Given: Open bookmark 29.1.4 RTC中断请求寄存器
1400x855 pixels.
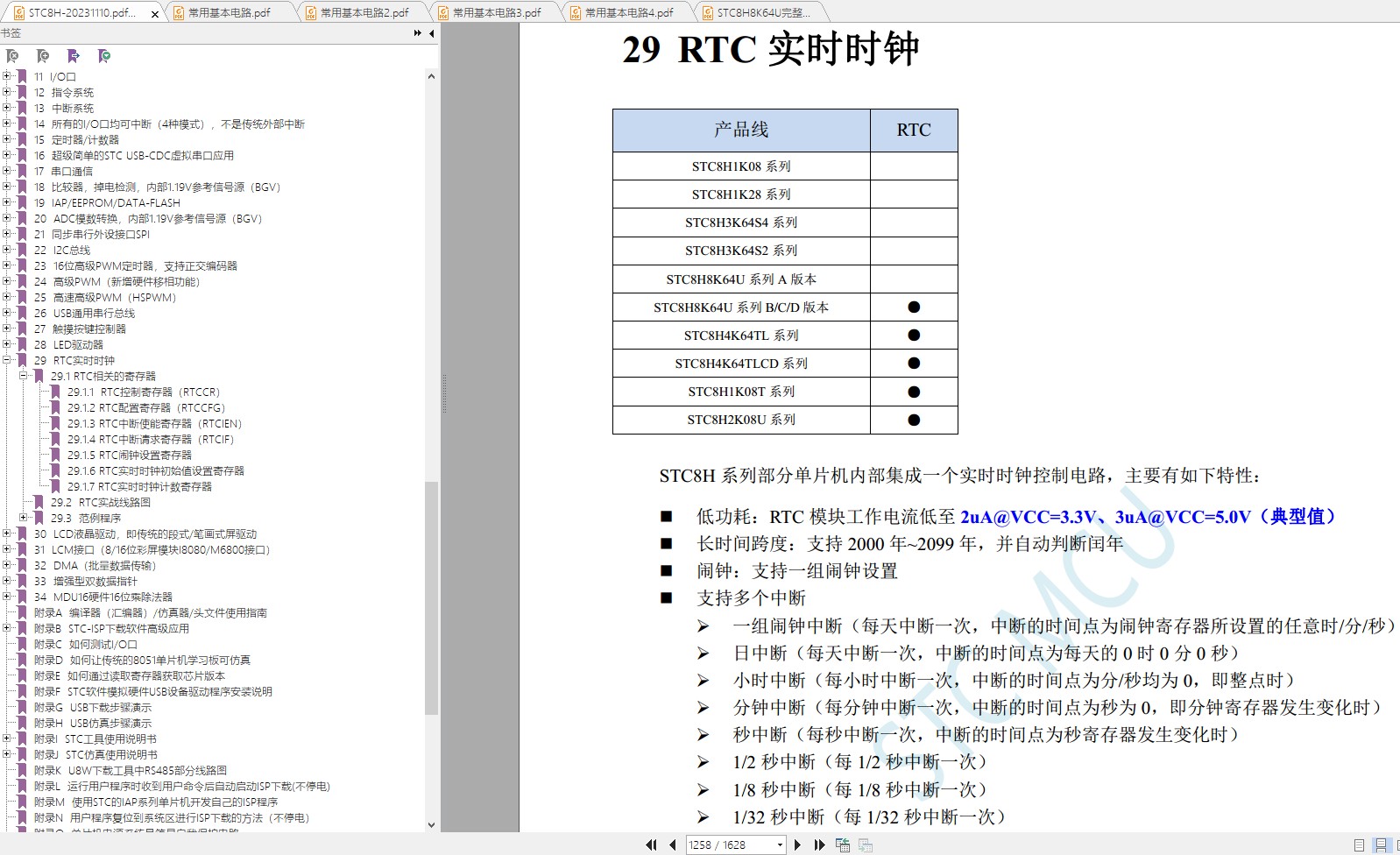Looking at the screenshot, I should (x=151, y=439).
